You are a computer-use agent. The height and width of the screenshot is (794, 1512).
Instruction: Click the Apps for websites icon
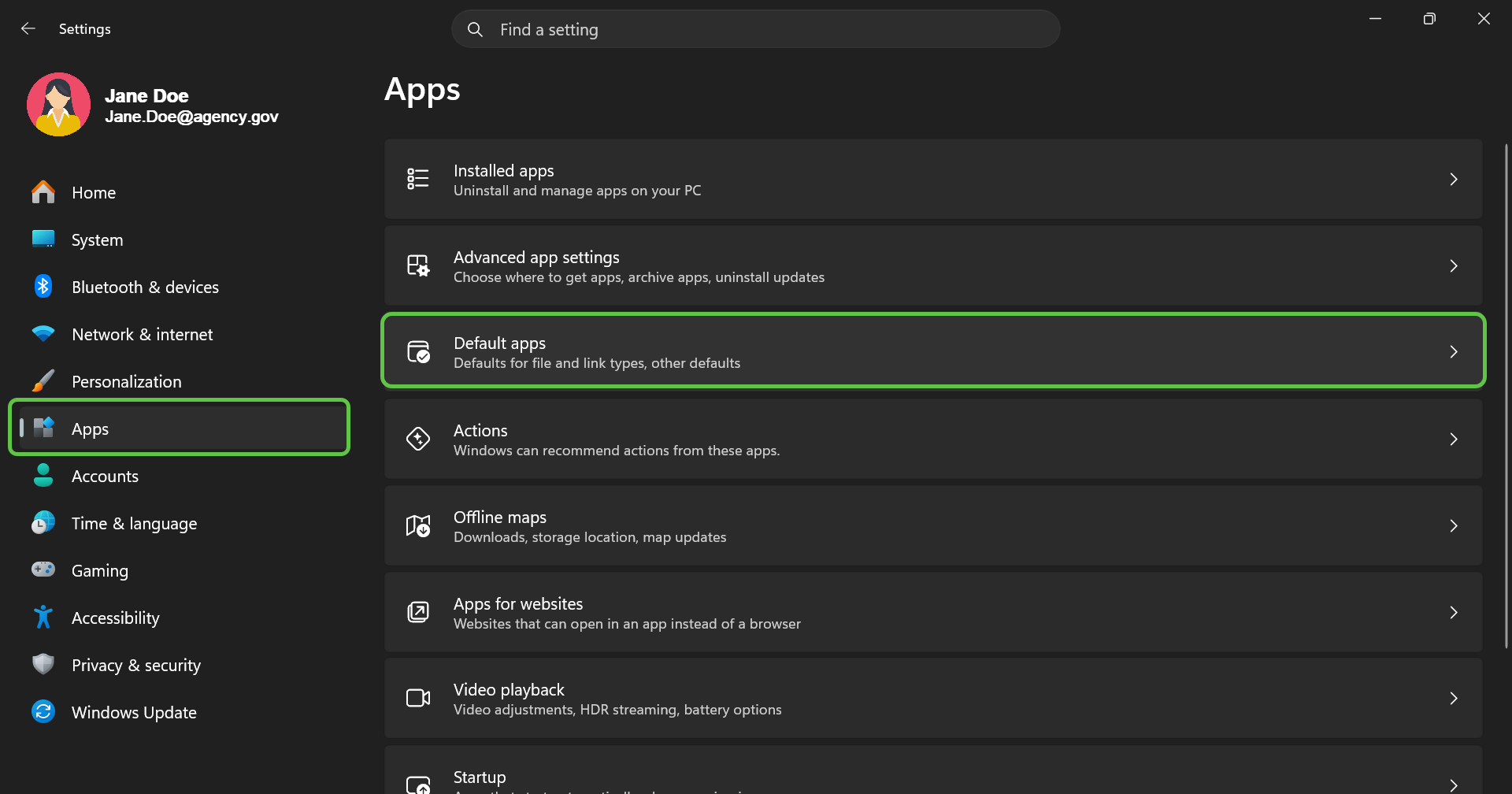(x=418, y=612)
